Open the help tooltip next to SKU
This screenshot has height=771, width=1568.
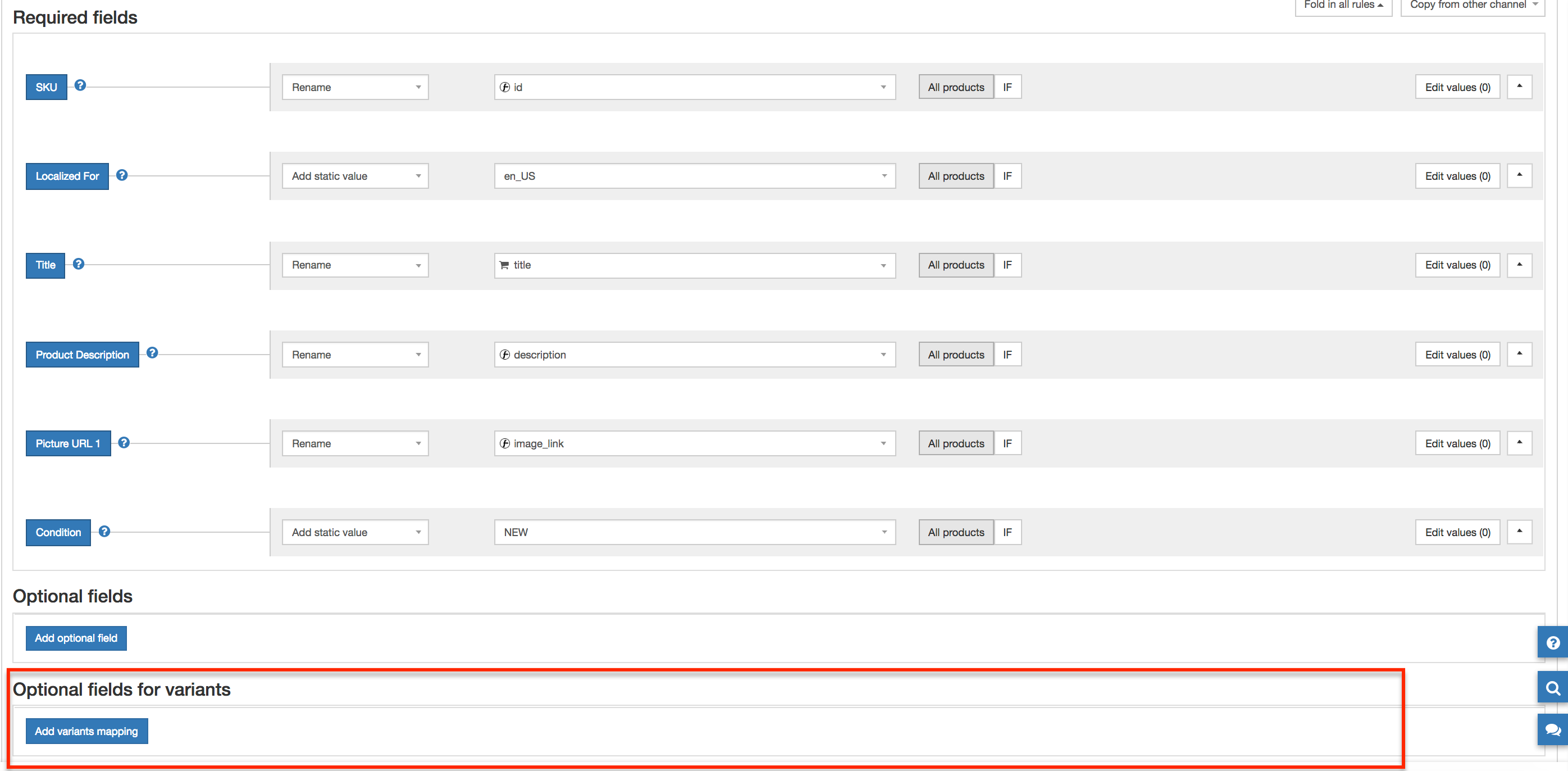pyautogui.click(x=80, y=85)
